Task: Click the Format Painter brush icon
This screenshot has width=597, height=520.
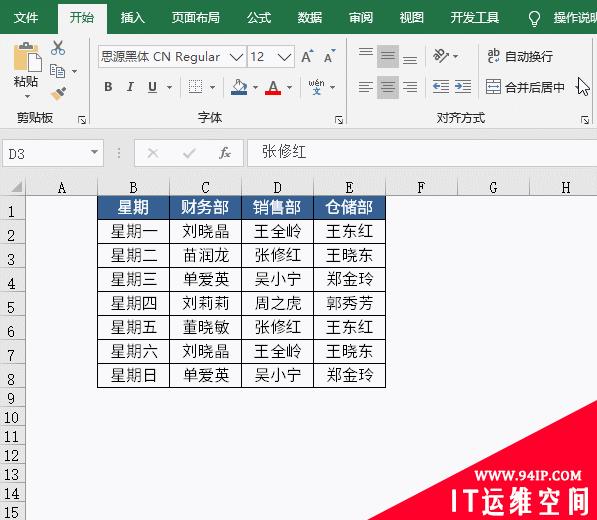Action: pyautogui.click(x=58, y=93)
